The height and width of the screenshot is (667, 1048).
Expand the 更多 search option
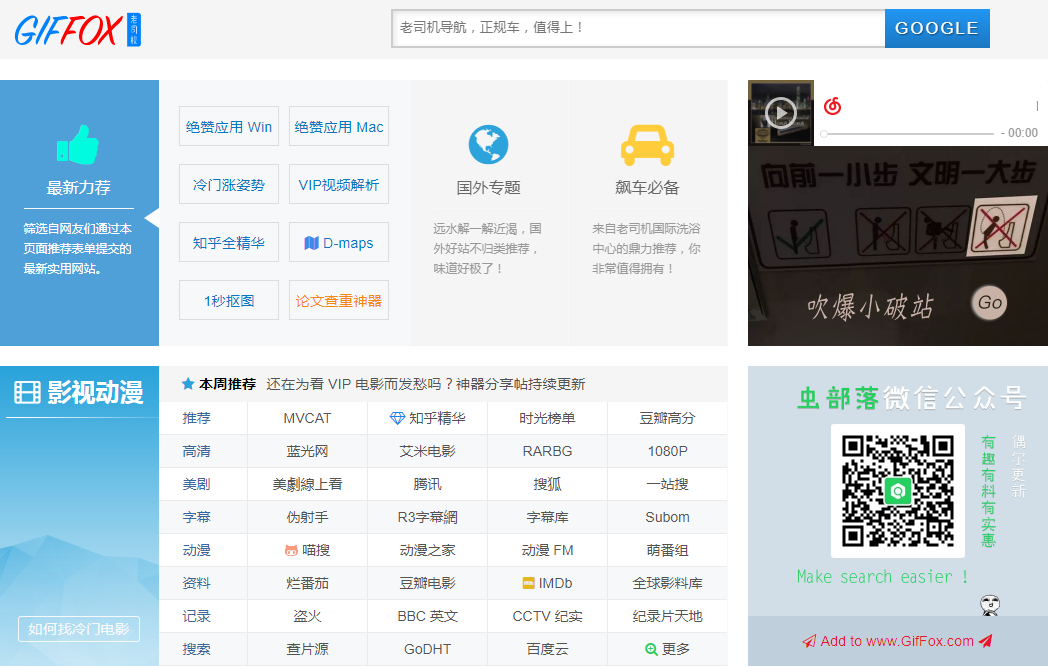point(667,649)
